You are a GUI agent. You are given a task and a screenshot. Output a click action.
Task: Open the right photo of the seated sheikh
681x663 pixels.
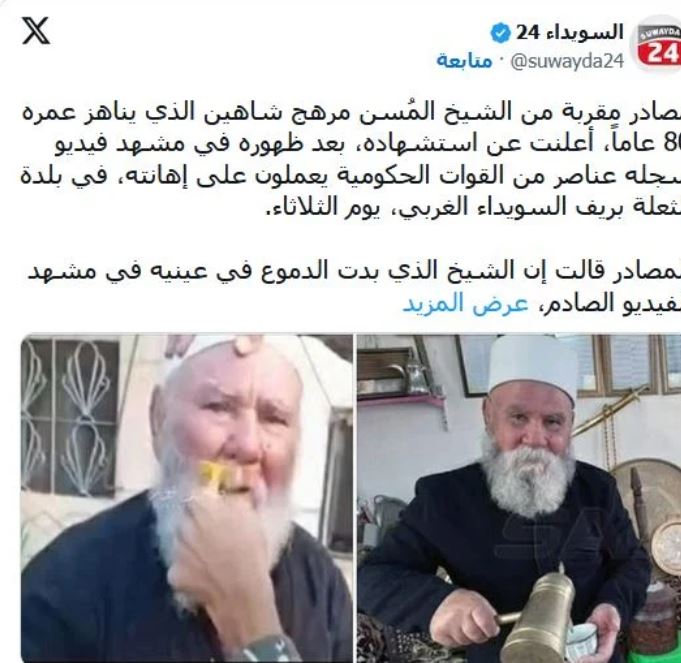point(519,498)
